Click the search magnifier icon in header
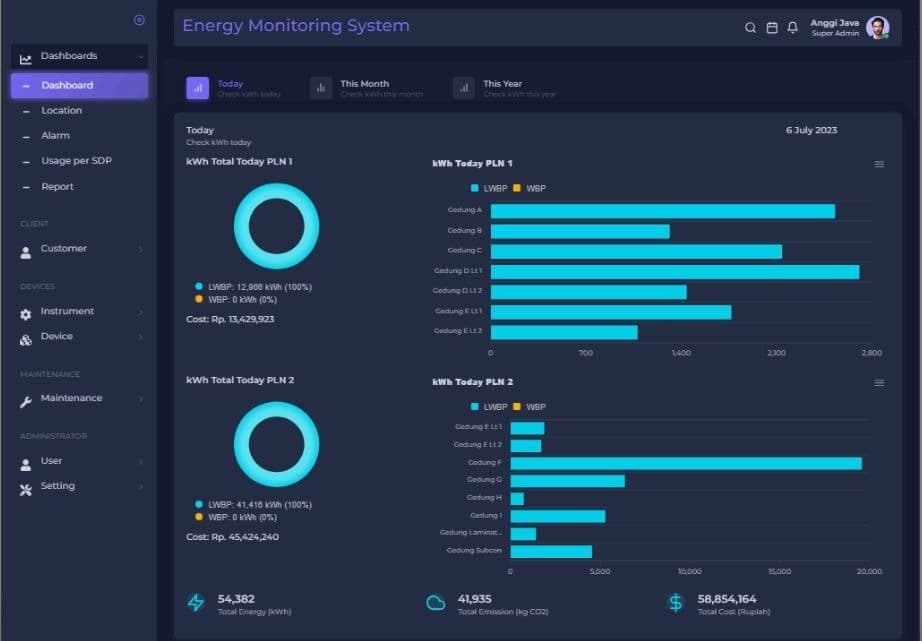 pos(750,28)
